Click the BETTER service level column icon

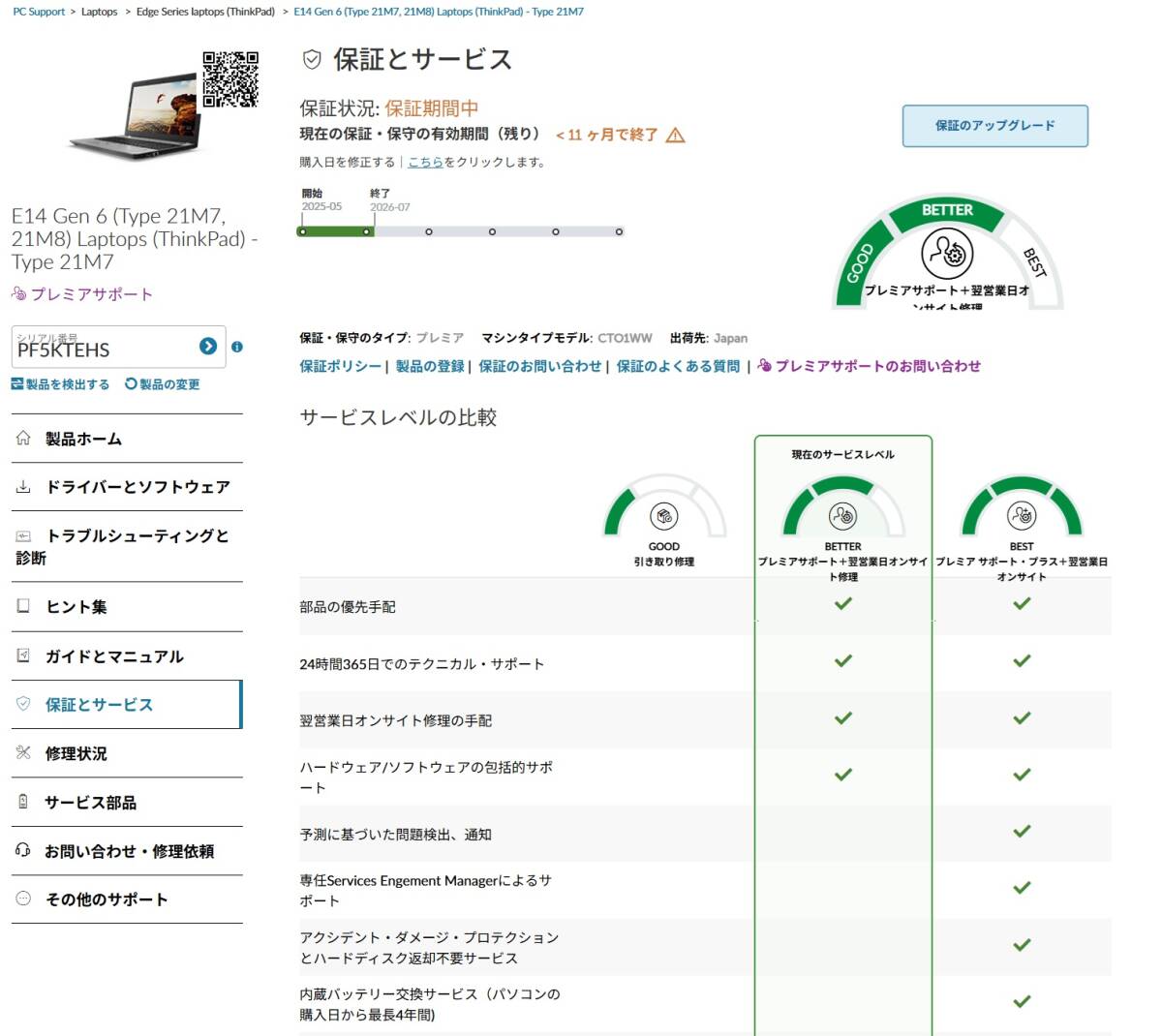coord(843,516)
